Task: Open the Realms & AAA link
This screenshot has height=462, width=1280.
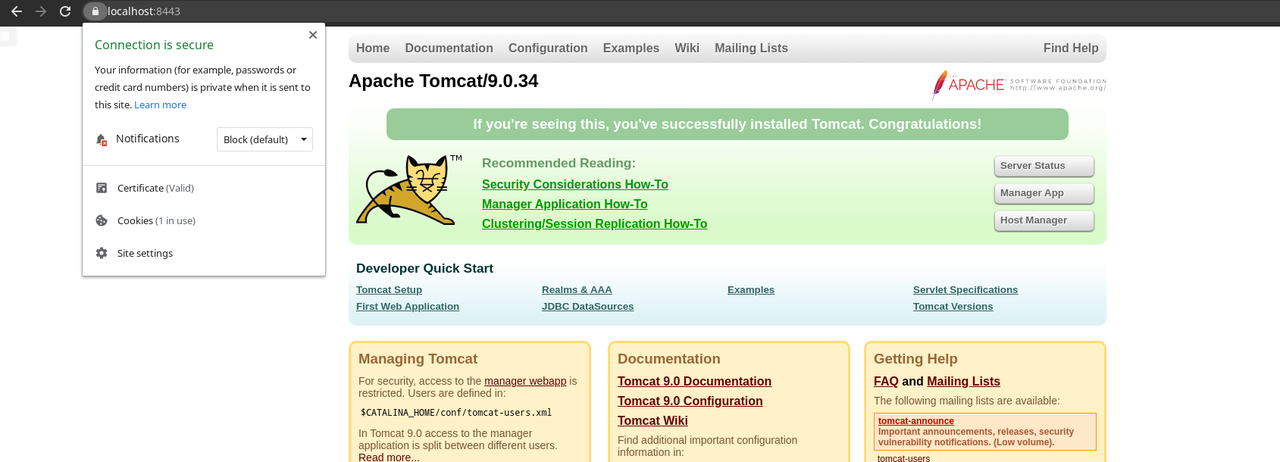Action: 577,290
